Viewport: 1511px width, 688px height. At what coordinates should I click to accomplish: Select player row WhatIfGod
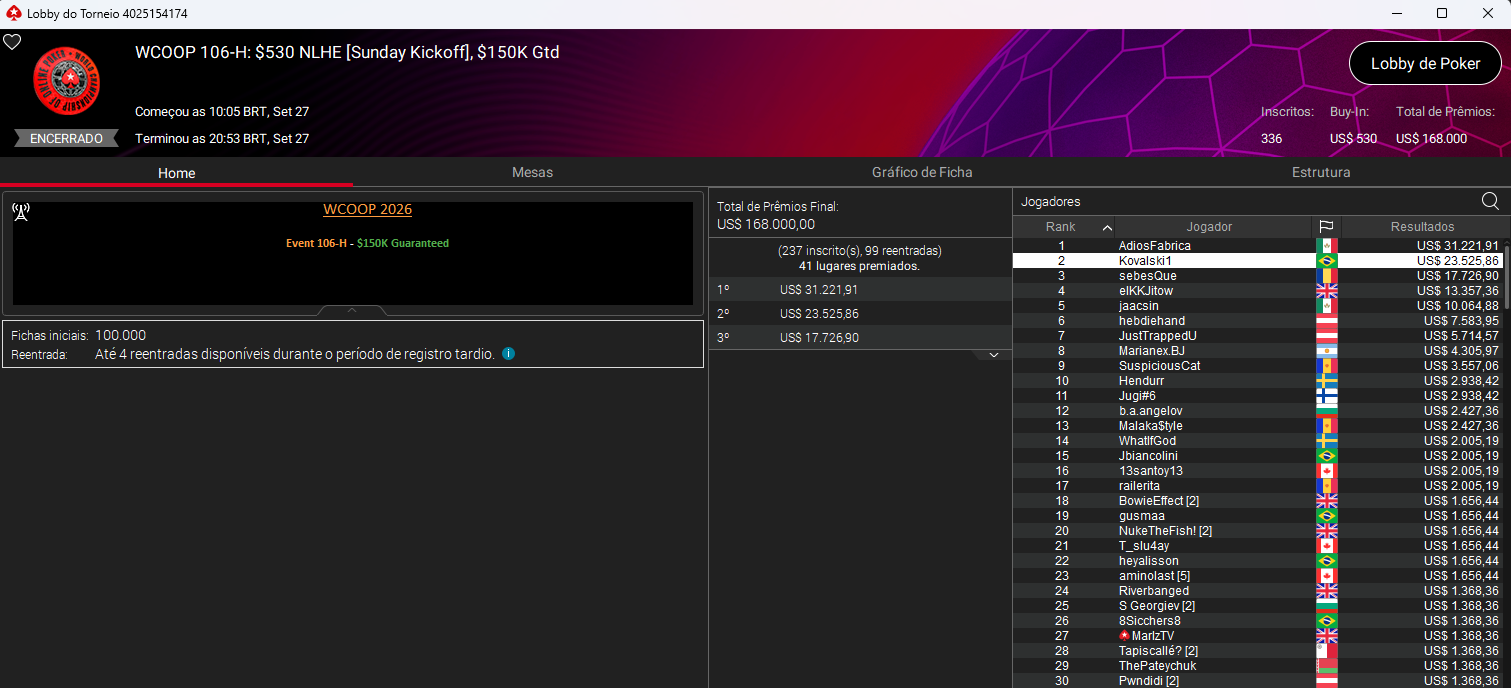1258,441
